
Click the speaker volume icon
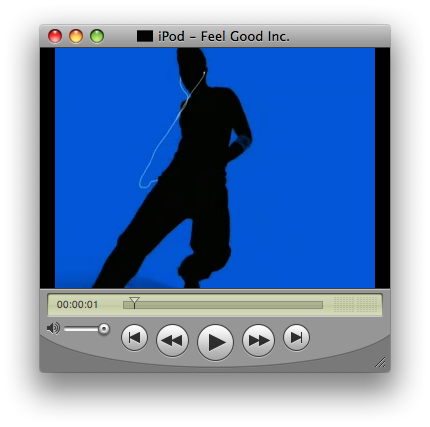coord(53,329)
